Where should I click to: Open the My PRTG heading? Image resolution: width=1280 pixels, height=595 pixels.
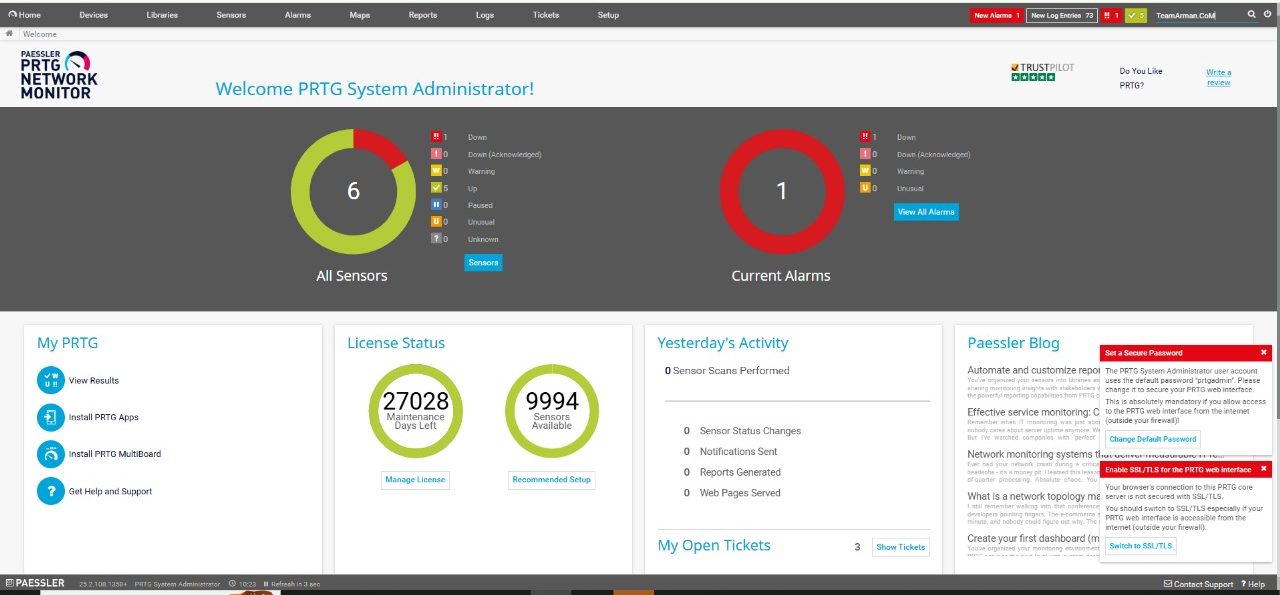(67, 343)
